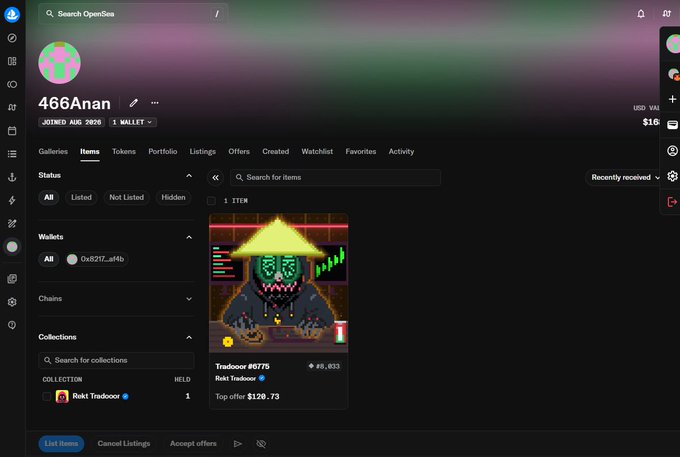Switch to the Listings tab

[x=203, y=151]
